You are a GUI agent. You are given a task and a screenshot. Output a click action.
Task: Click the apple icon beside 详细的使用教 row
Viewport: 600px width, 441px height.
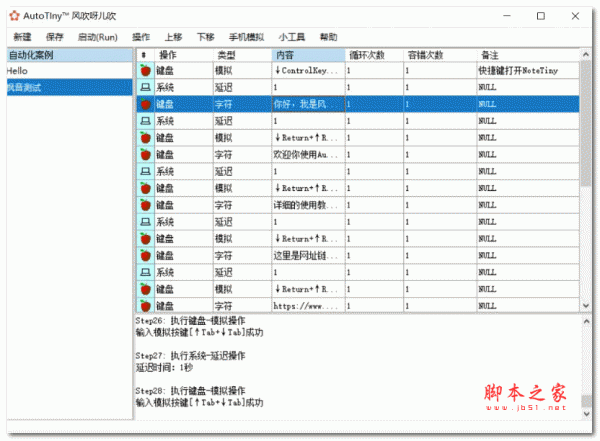(145, 205)
